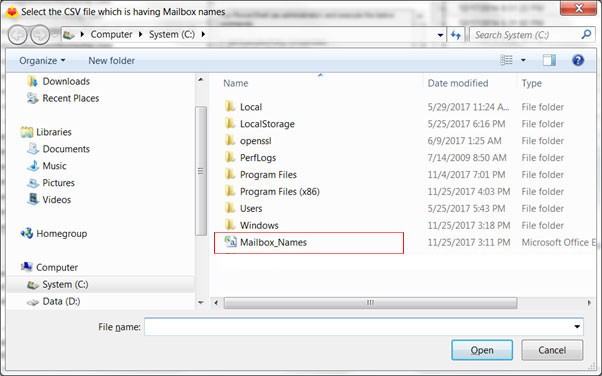The width and height of the screenshot is (602, 376).
Task: Click the horizontal scrollbar in file list
Action: pos(370,303)
